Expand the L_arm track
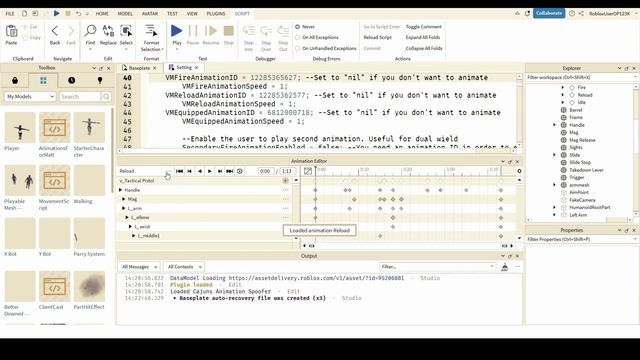This screenshot has width=640, height=360. (124, 209)
